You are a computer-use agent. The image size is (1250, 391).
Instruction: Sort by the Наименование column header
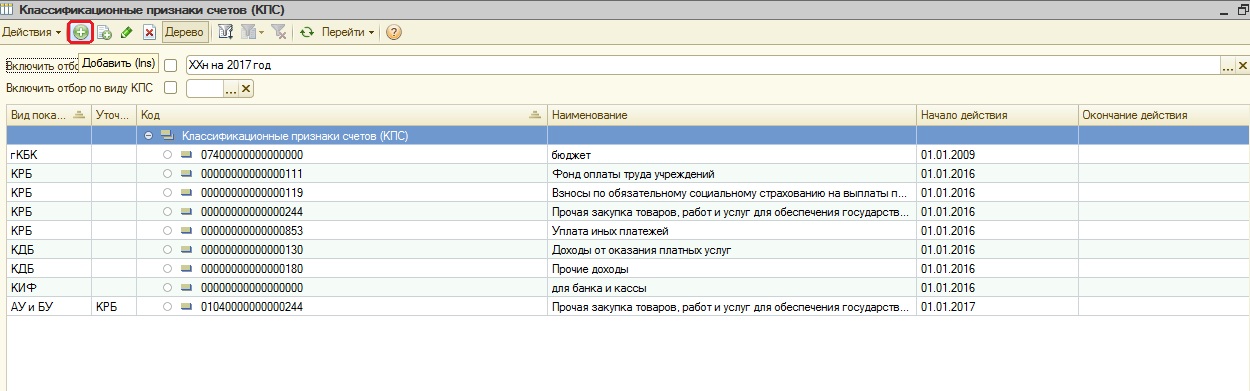[732, 115]
